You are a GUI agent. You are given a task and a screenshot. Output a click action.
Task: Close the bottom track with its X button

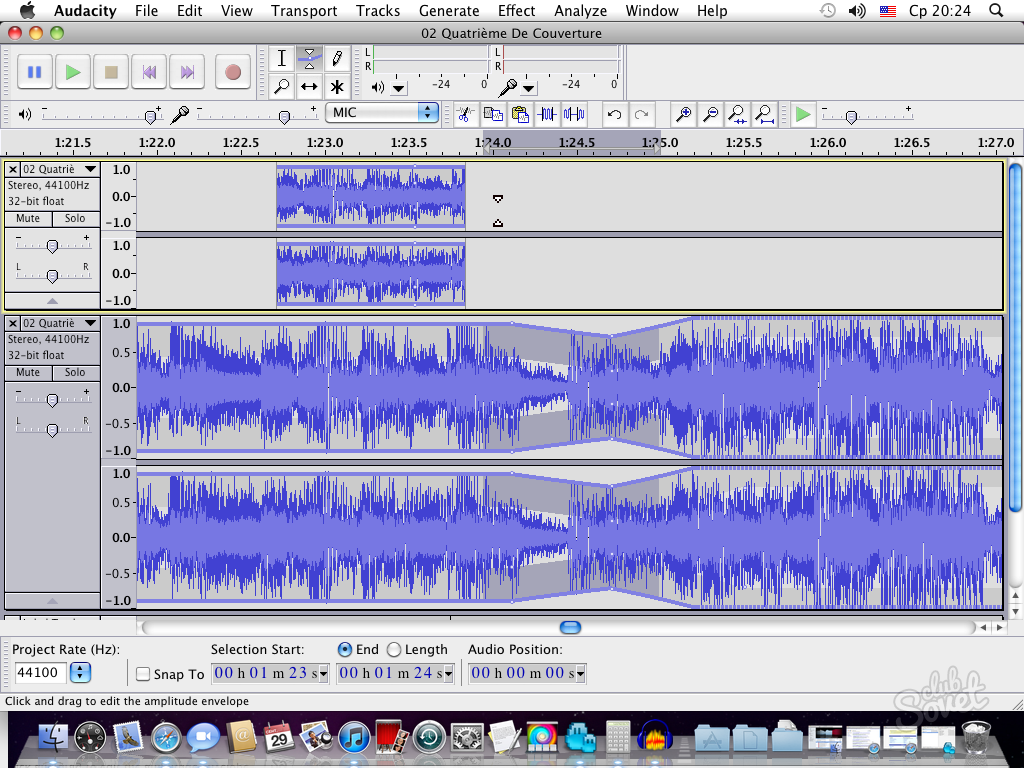point(13,323)
